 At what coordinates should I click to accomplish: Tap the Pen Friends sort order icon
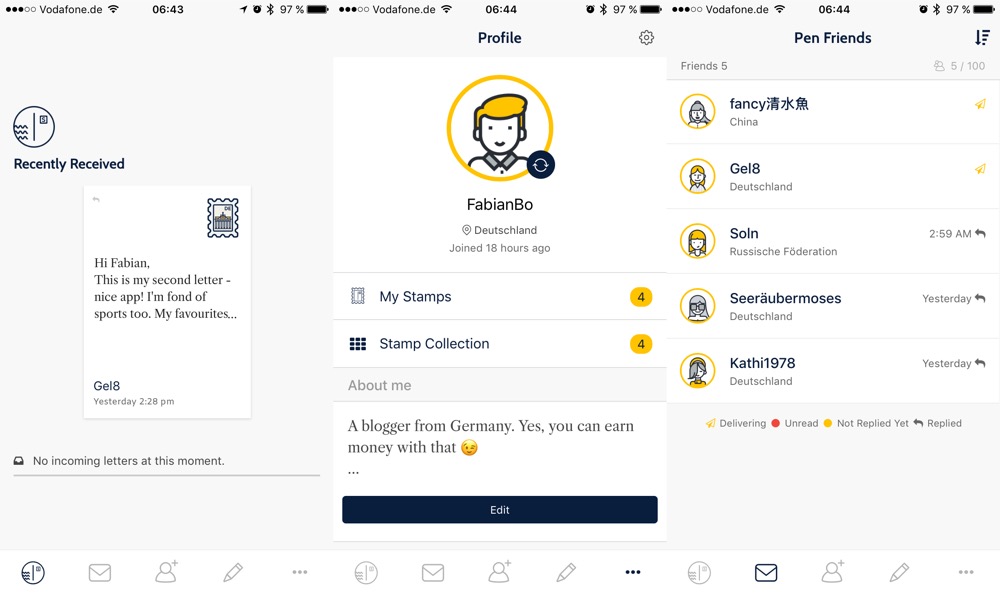982,38
